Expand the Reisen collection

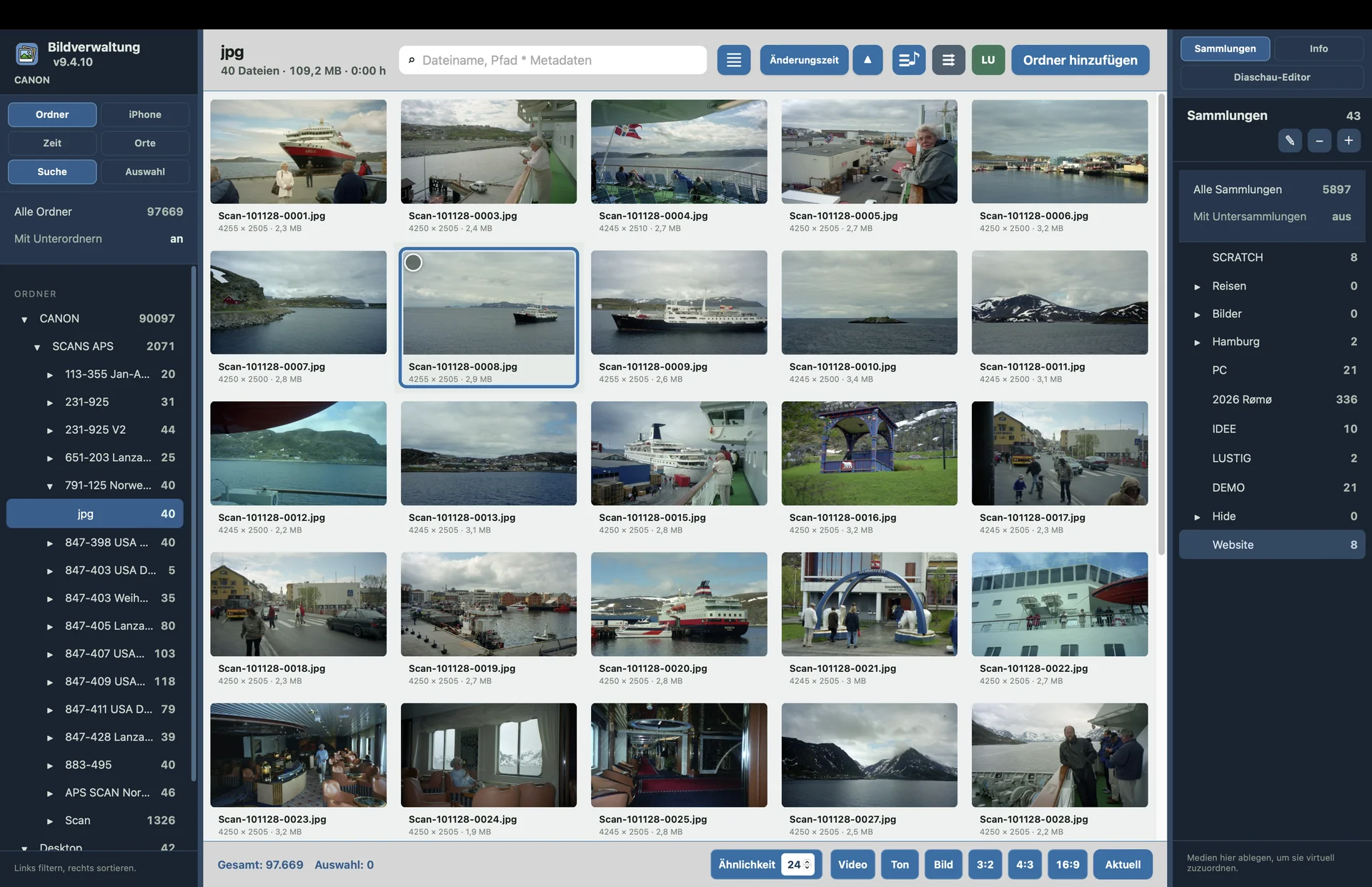[x=1197, y=287]
